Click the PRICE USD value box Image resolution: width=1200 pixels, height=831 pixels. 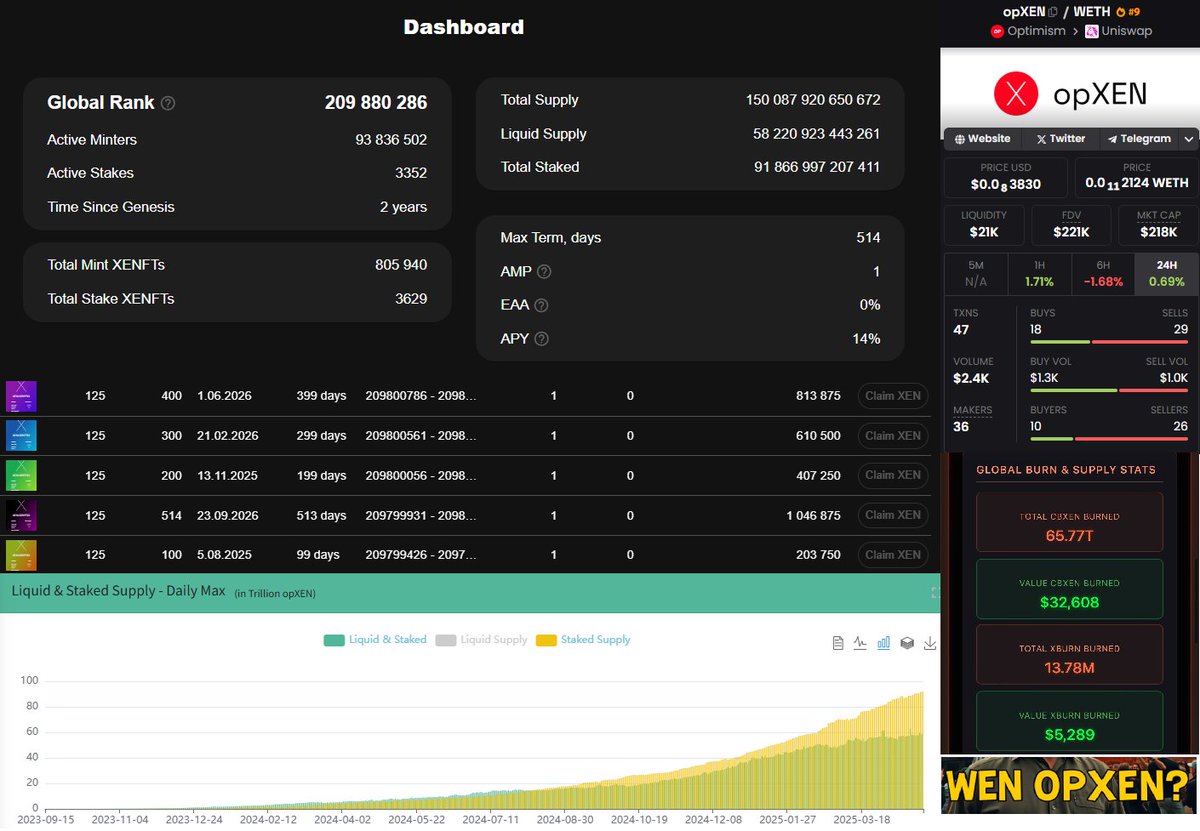point(1006,177)
